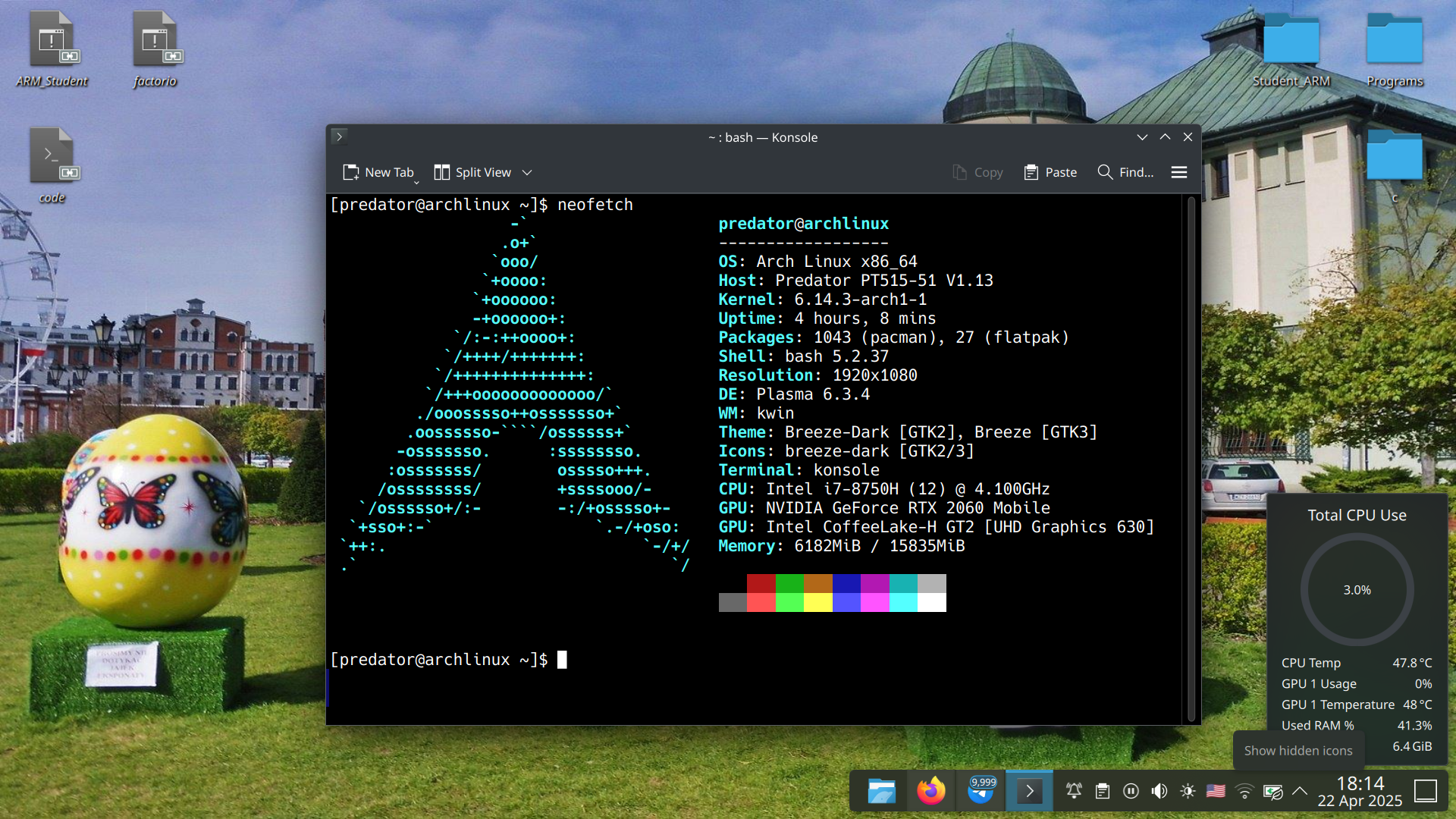Viewport: 1456px width, 819px height.
Task: Click the red color block in neofetch output
Action: (x=761, y=583)
